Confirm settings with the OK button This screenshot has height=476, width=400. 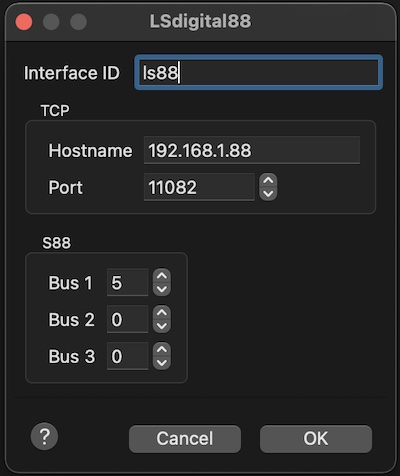316,438
